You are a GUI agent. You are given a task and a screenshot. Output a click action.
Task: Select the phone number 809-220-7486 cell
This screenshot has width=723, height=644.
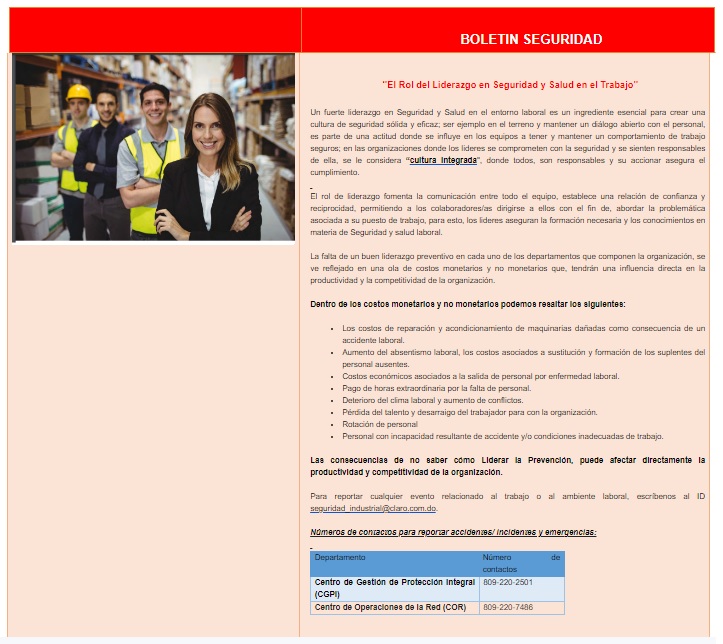click(508, 607)
